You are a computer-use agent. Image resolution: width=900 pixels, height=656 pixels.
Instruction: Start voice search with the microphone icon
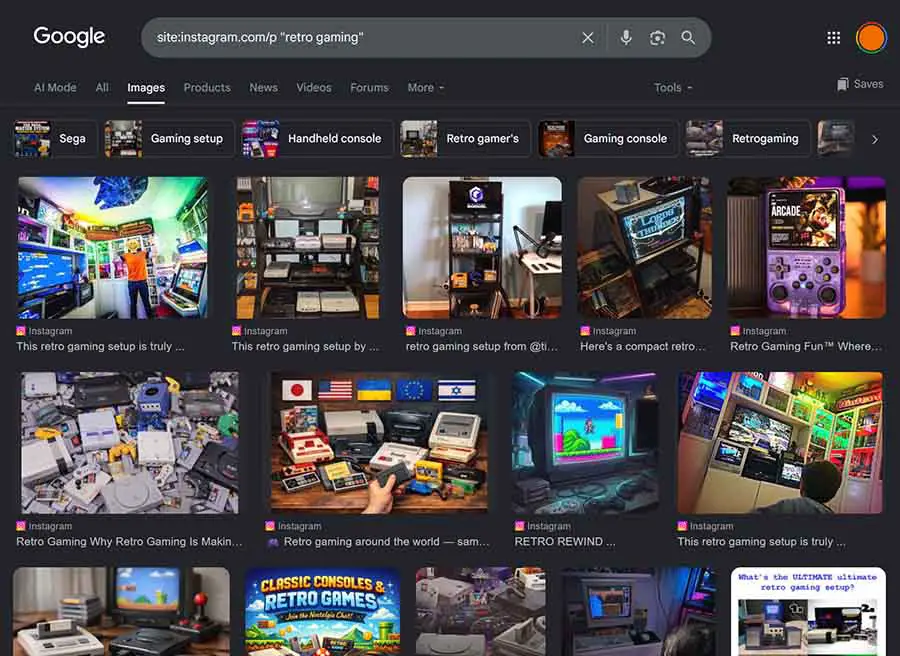626,38
